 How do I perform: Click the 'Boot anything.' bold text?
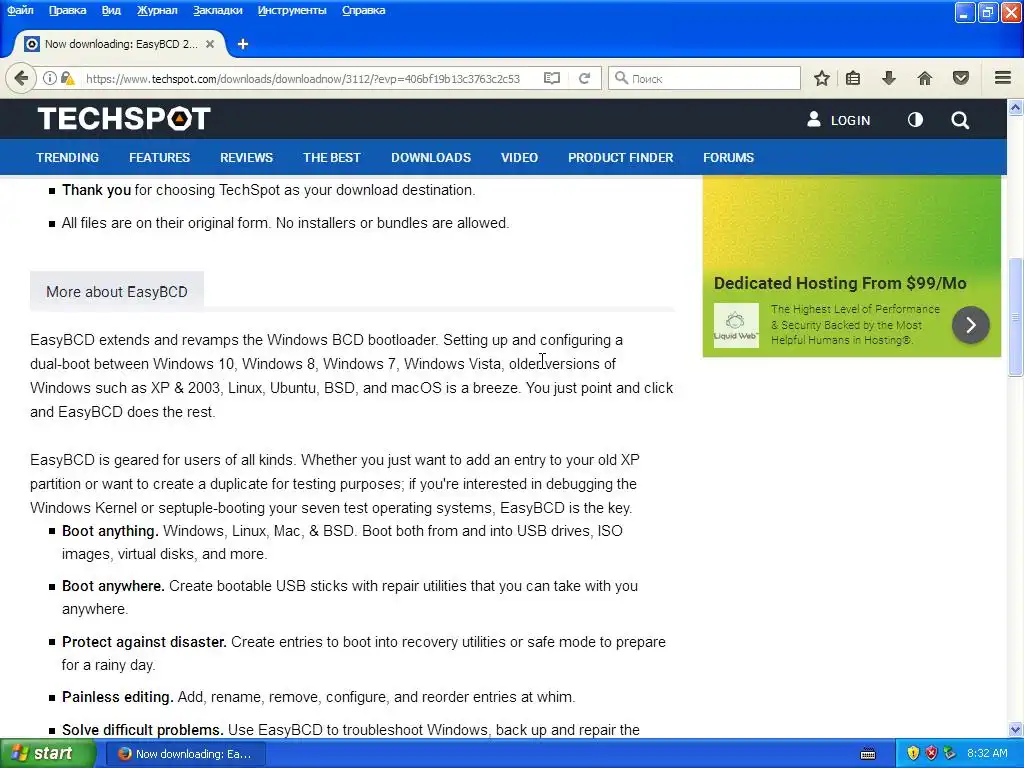pos(110,531)
